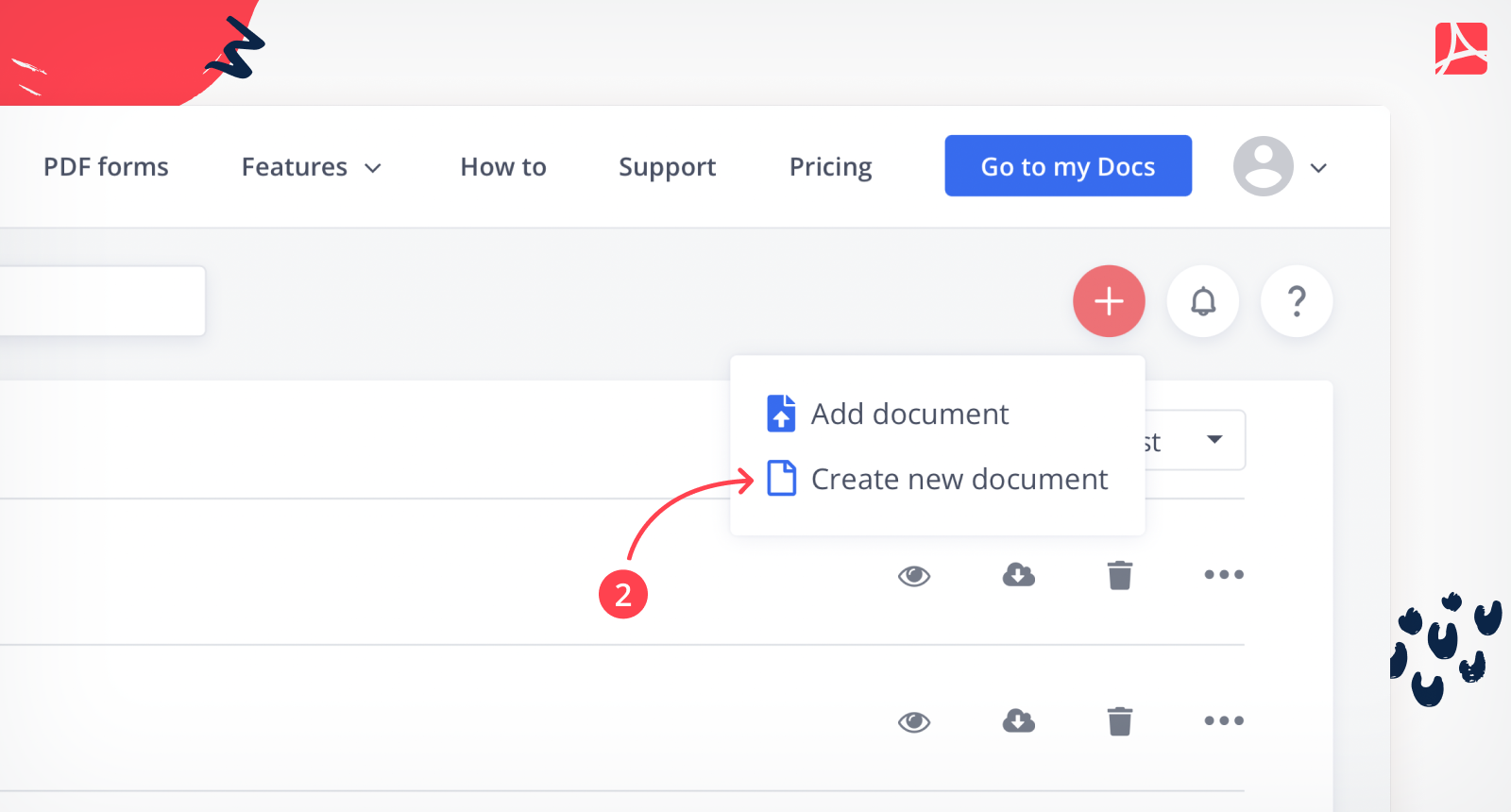The height and width of the screenshot is (812, 1511).
Task: Click the red PDF logo icon
Action: (x=1460, y=49)
